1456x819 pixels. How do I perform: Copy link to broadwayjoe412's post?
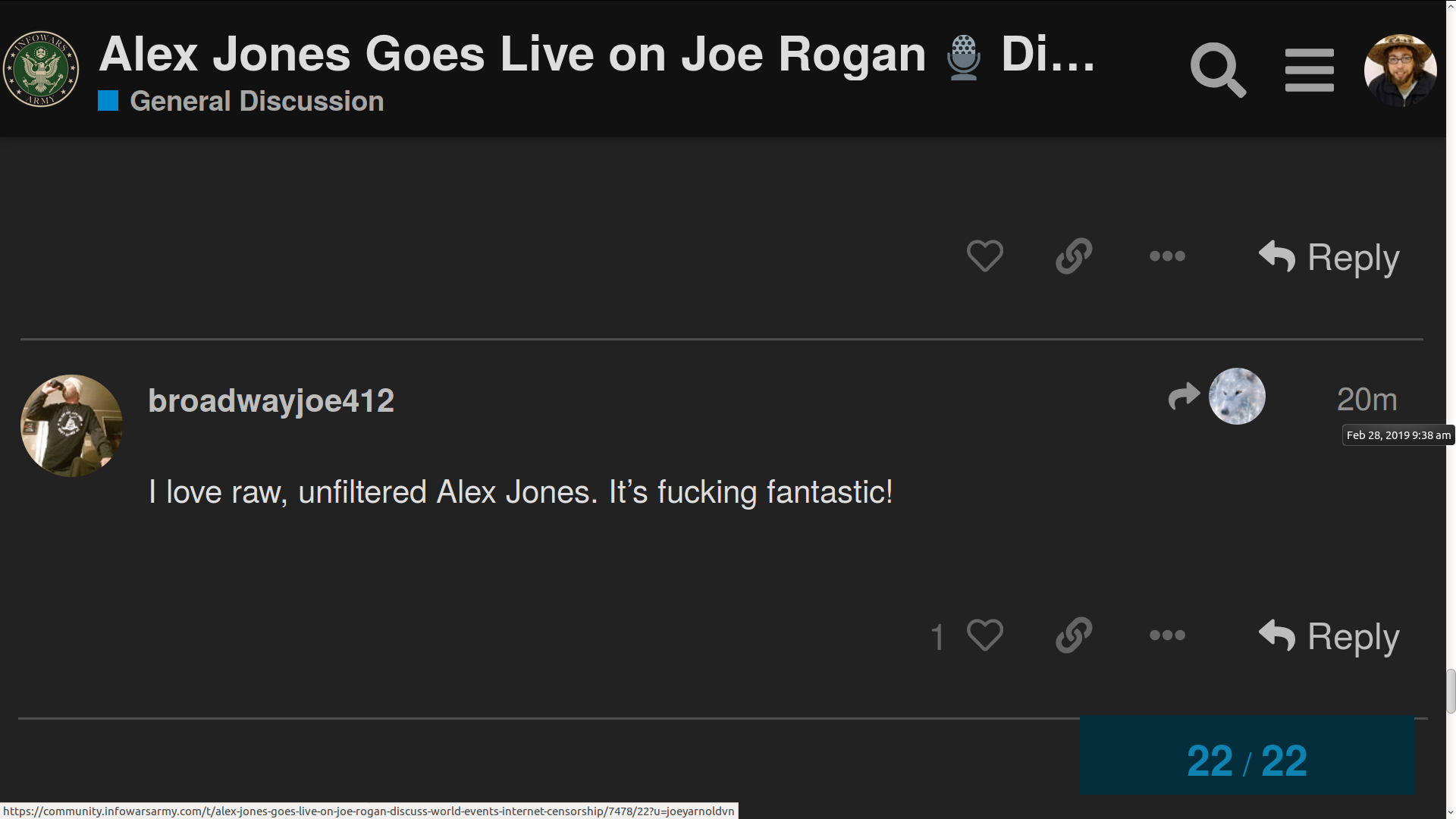coord(1074,635)
